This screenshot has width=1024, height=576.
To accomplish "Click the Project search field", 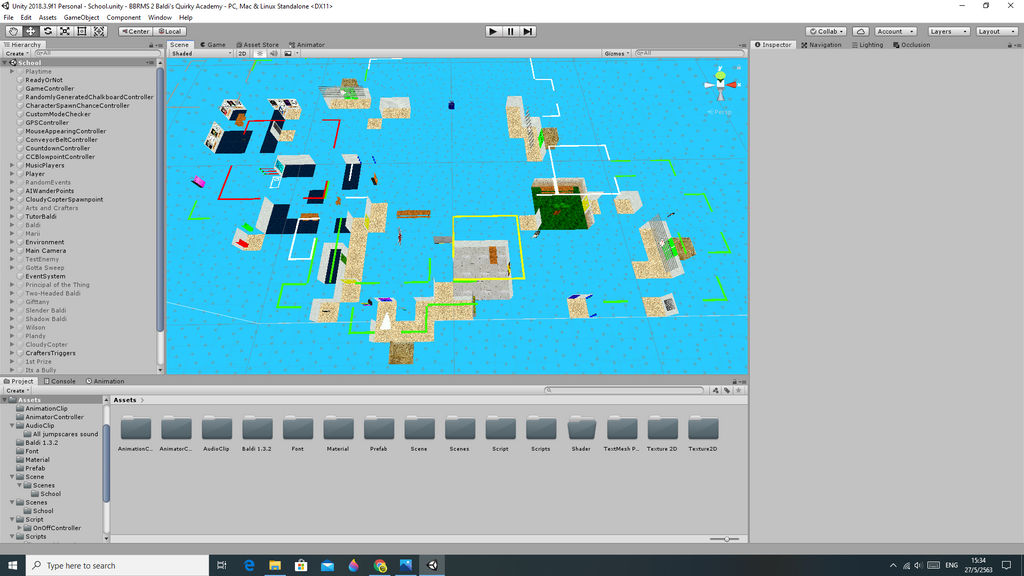I will click(624, 391).
